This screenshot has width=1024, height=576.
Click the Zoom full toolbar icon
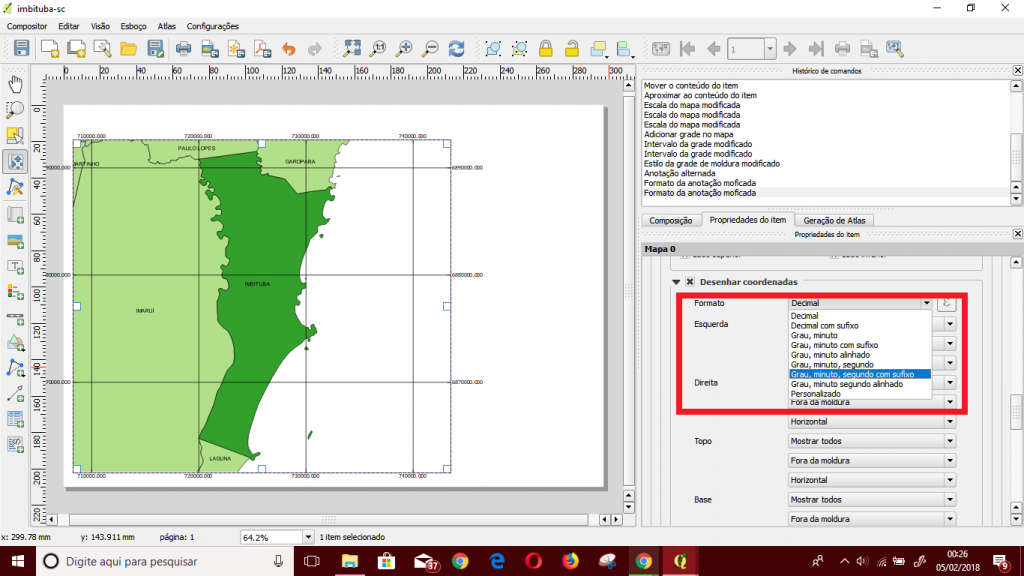point(352,48)
